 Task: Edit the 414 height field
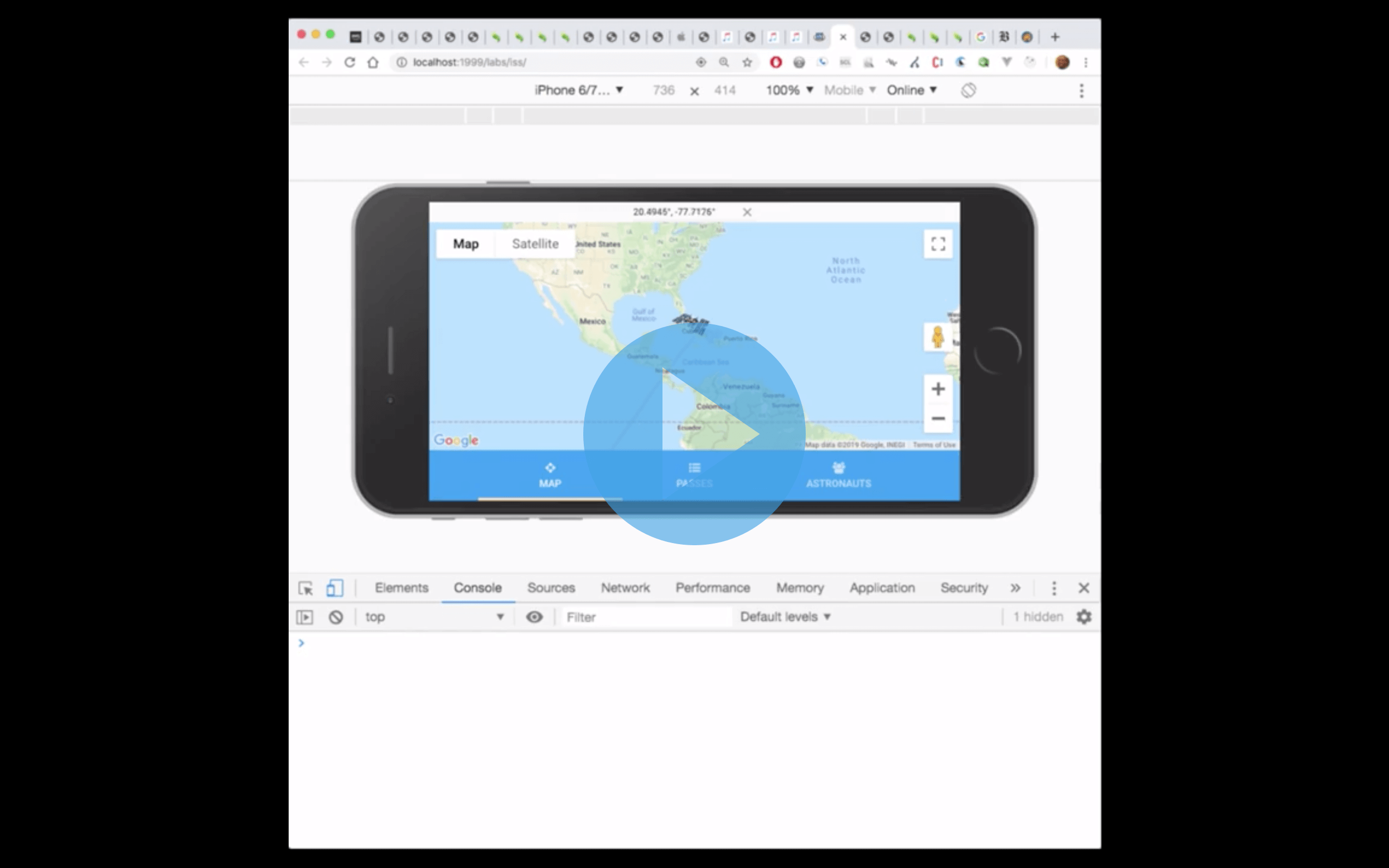click(724, 90)
